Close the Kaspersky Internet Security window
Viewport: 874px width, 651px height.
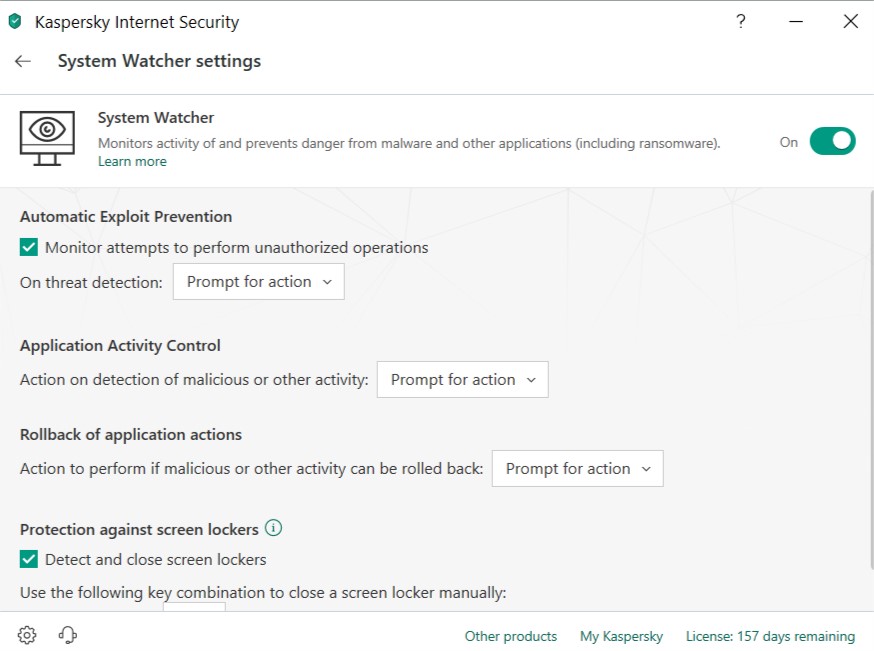[x=851, y=21]
